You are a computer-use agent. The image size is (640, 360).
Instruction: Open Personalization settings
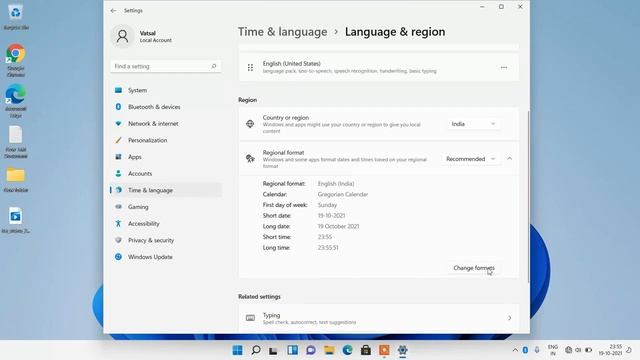coord(166,140)
